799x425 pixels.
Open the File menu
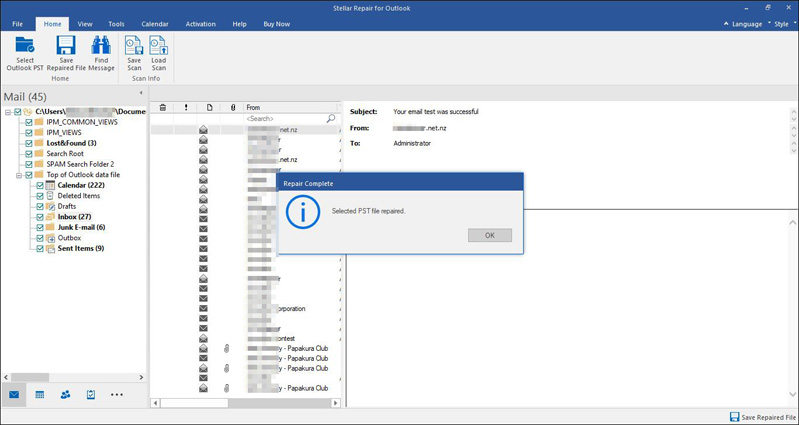point(17,24)
